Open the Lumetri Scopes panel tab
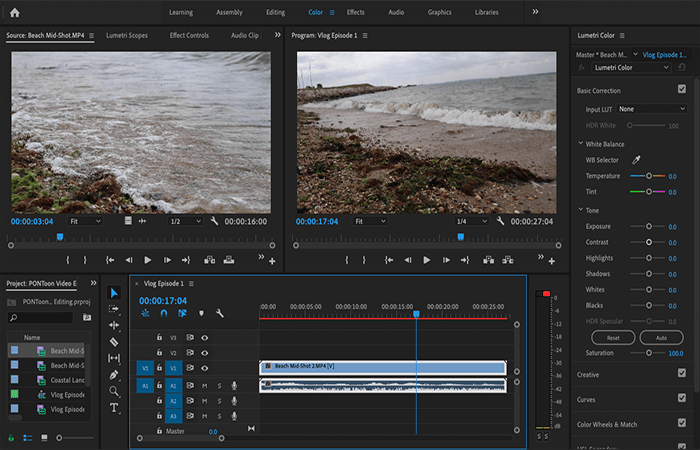700x450 pixels. click(x=127, y=35)
